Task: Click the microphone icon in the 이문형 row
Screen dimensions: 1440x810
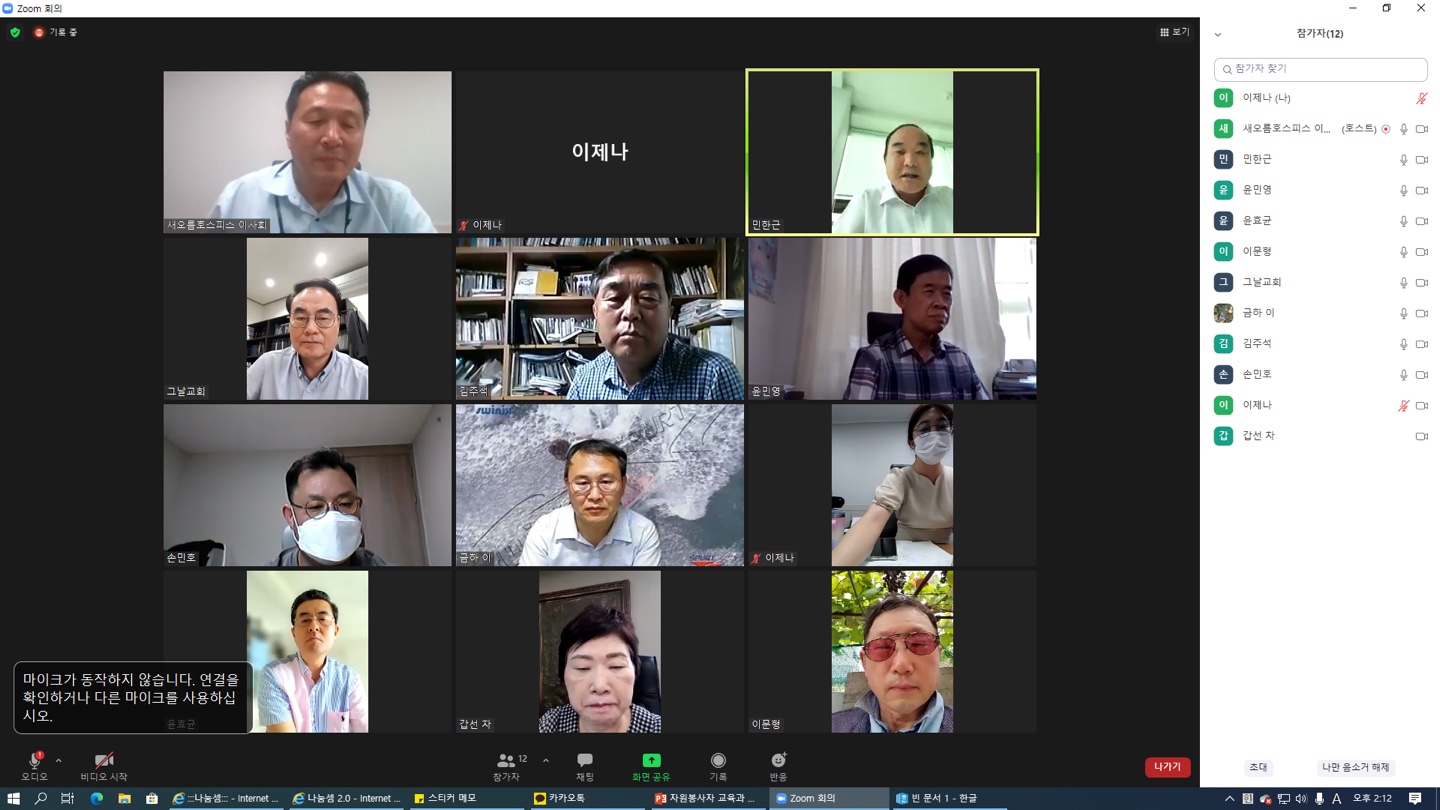Action: 1403,252
